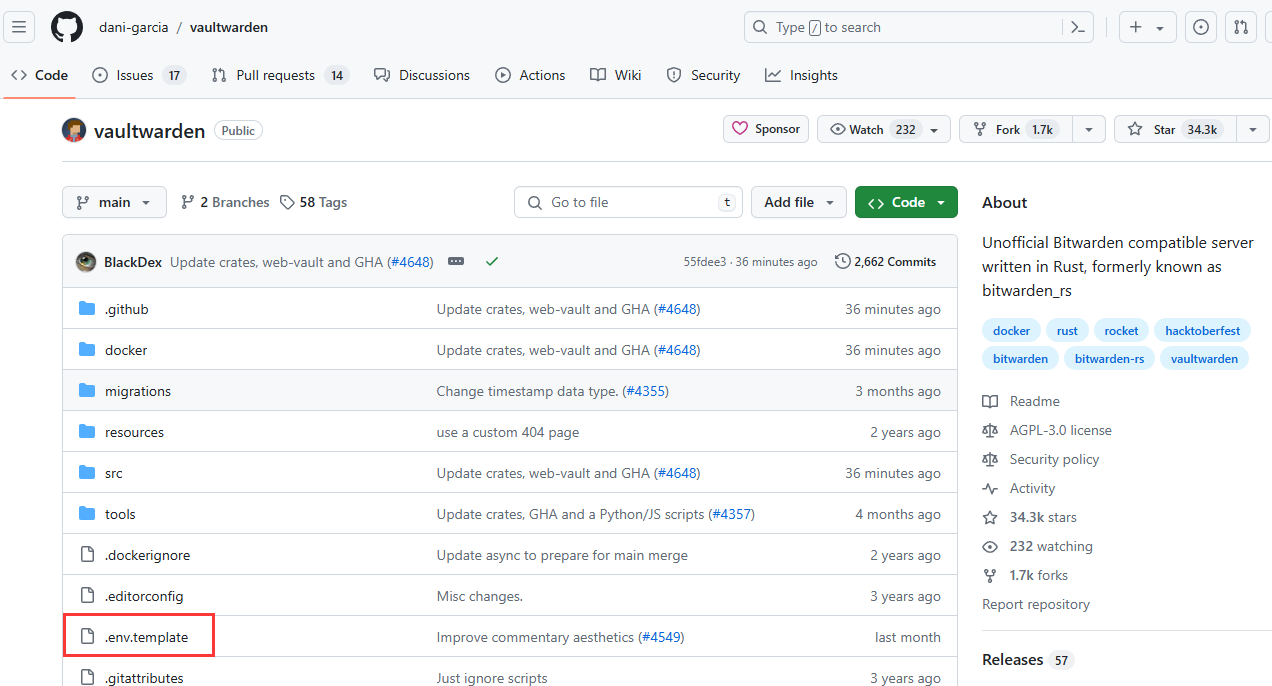
Task: Click the Activity pulse icon
Action: point(990,488)
